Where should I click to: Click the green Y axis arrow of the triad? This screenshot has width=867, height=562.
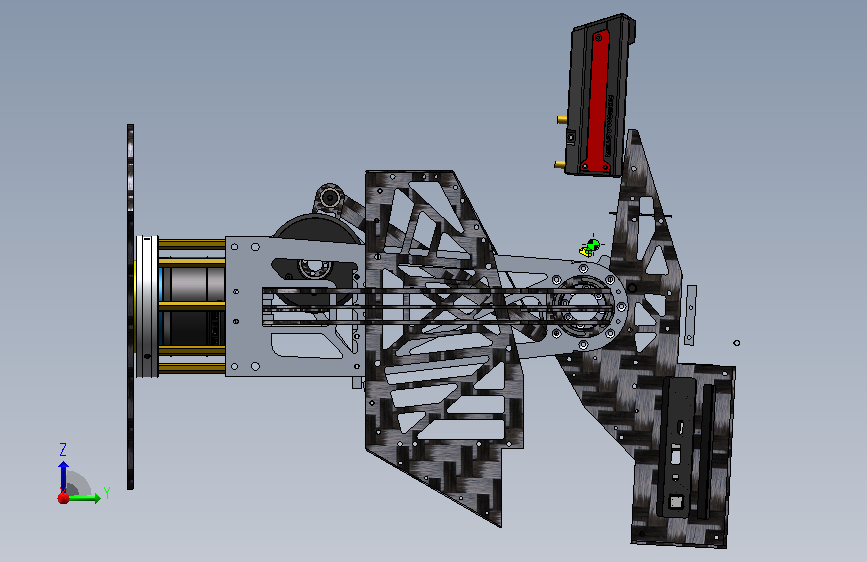(85, 498)
